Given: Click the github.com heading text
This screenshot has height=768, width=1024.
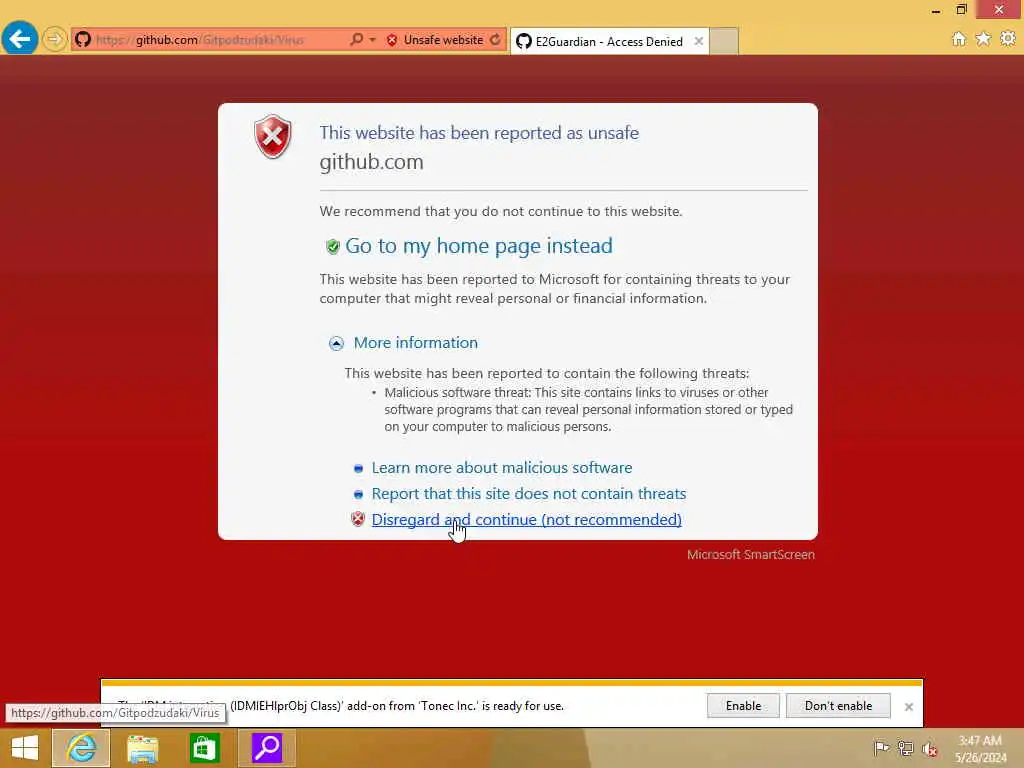Looking at the screenshot, I should pos(372,162).
